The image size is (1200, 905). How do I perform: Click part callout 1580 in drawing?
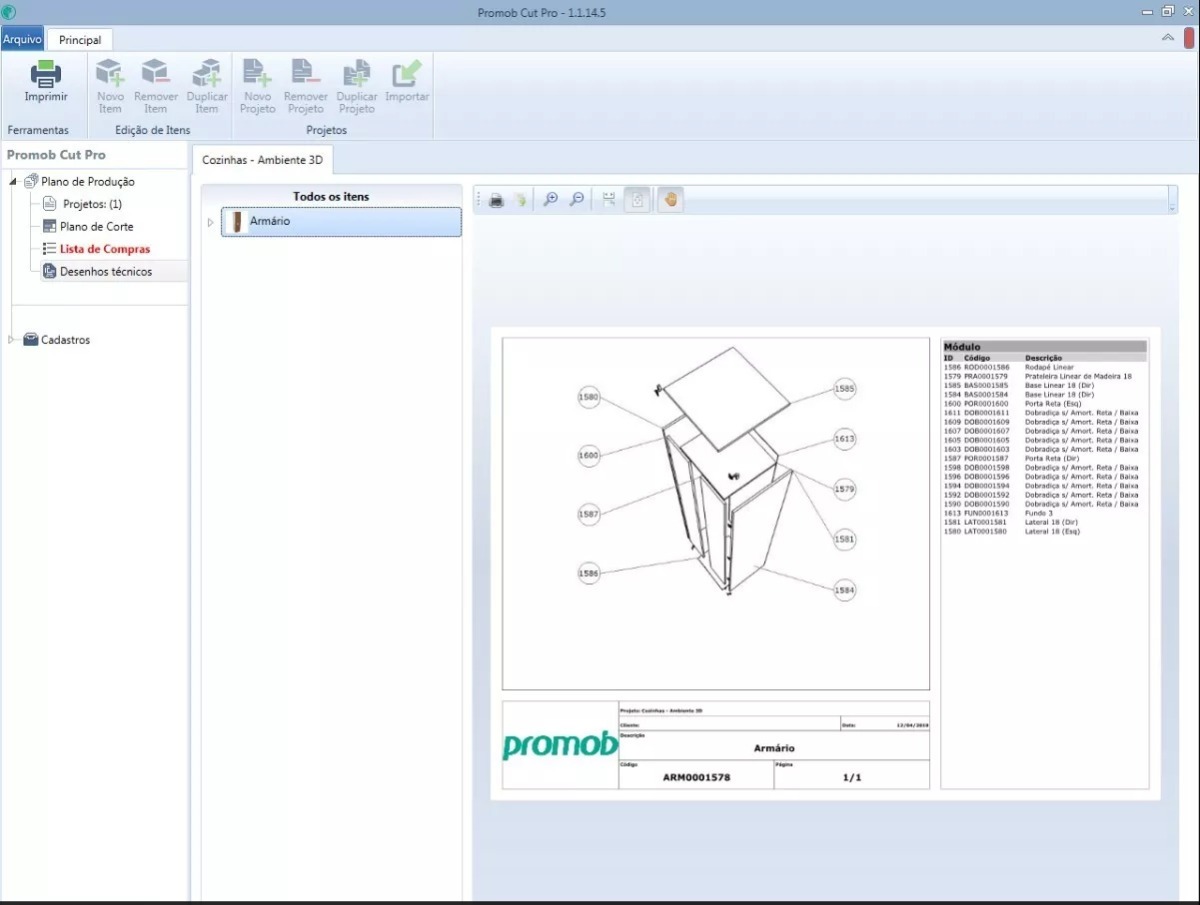tap(589, 397)
